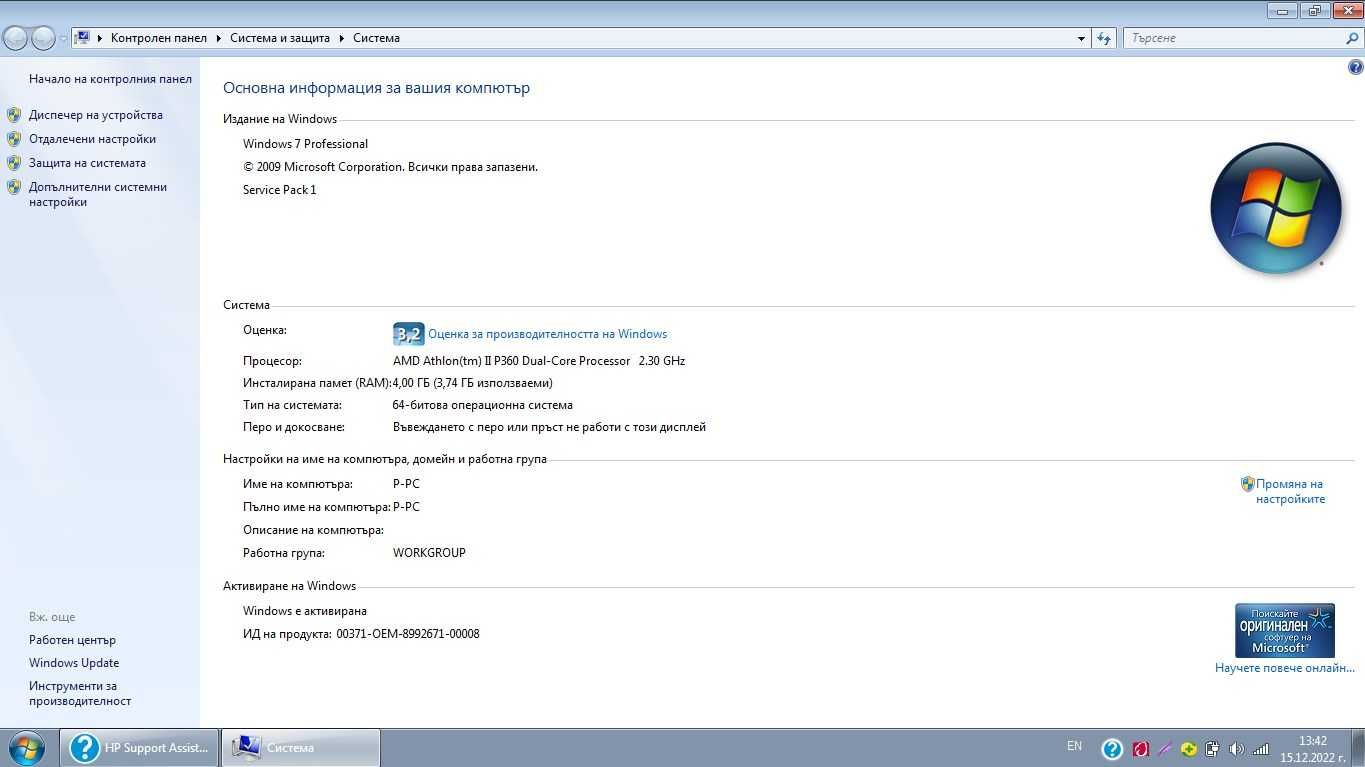Select the AMD Athlon processor text
The width and height of the screenshot is (1365, 767).
coord(539,361)
